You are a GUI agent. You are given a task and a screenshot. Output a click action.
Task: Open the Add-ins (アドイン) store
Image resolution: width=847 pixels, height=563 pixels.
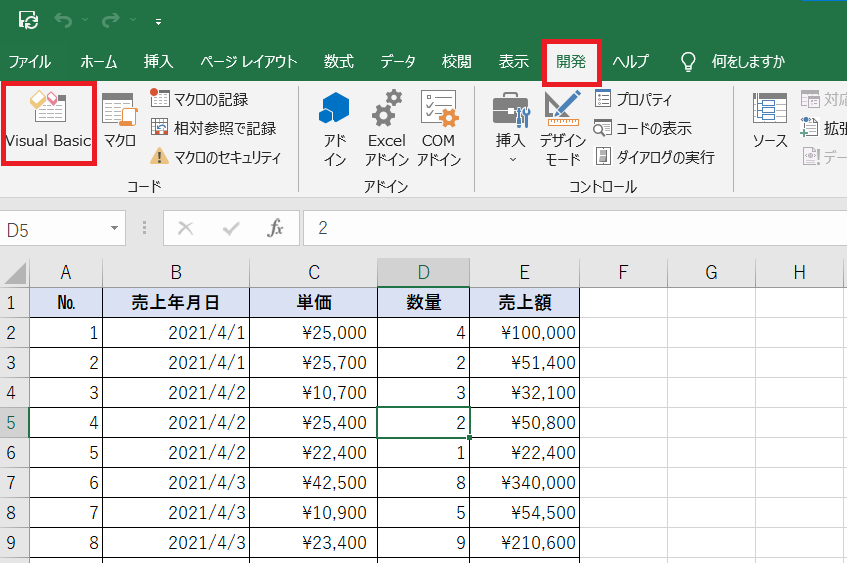(x=334, y=129)
